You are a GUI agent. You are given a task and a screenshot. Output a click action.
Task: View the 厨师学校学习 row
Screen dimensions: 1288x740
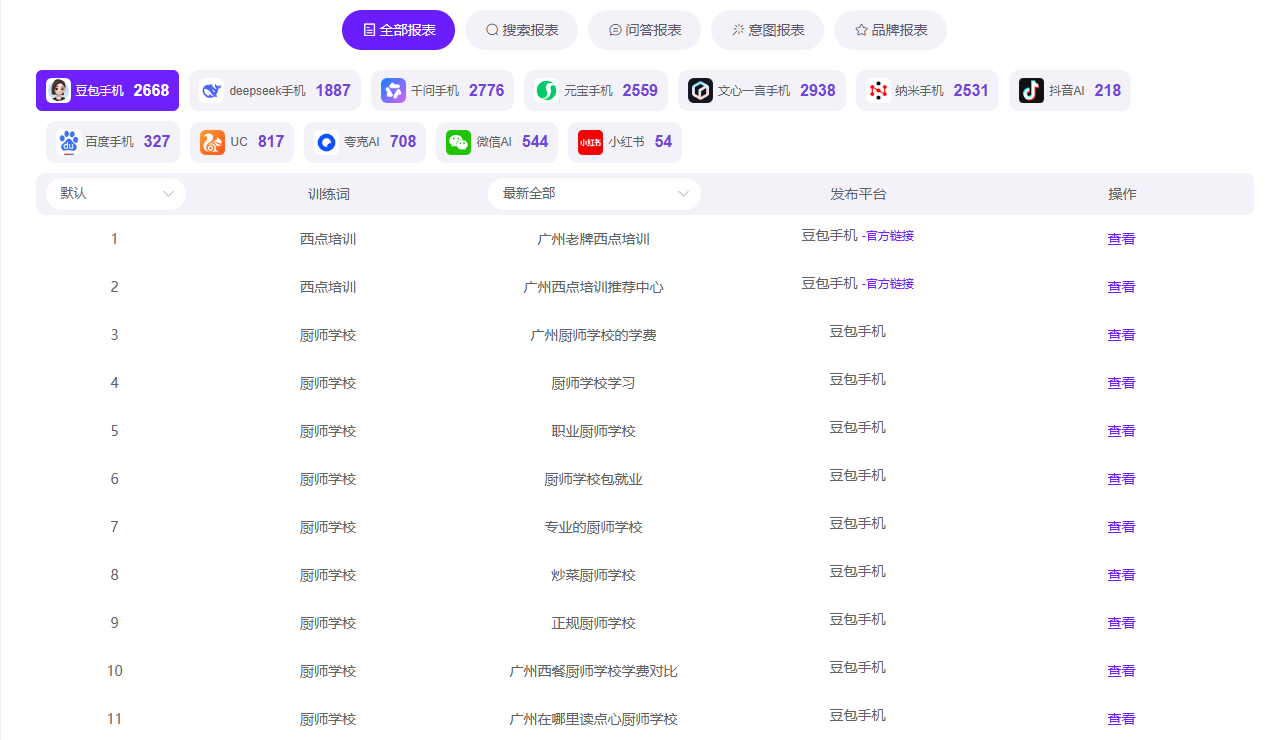point(1121,383)
